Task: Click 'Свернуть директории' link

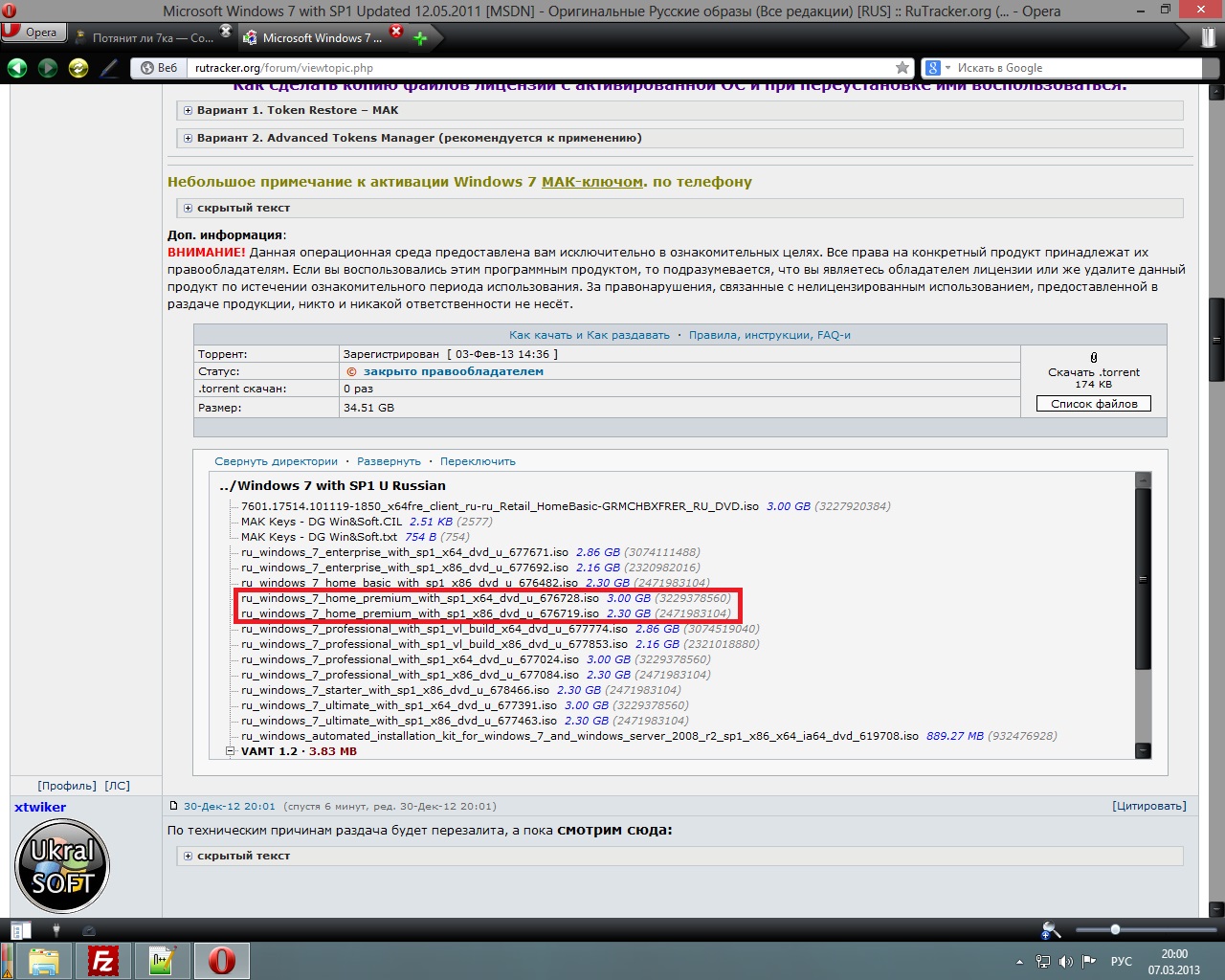Action: tap(276, 461)
